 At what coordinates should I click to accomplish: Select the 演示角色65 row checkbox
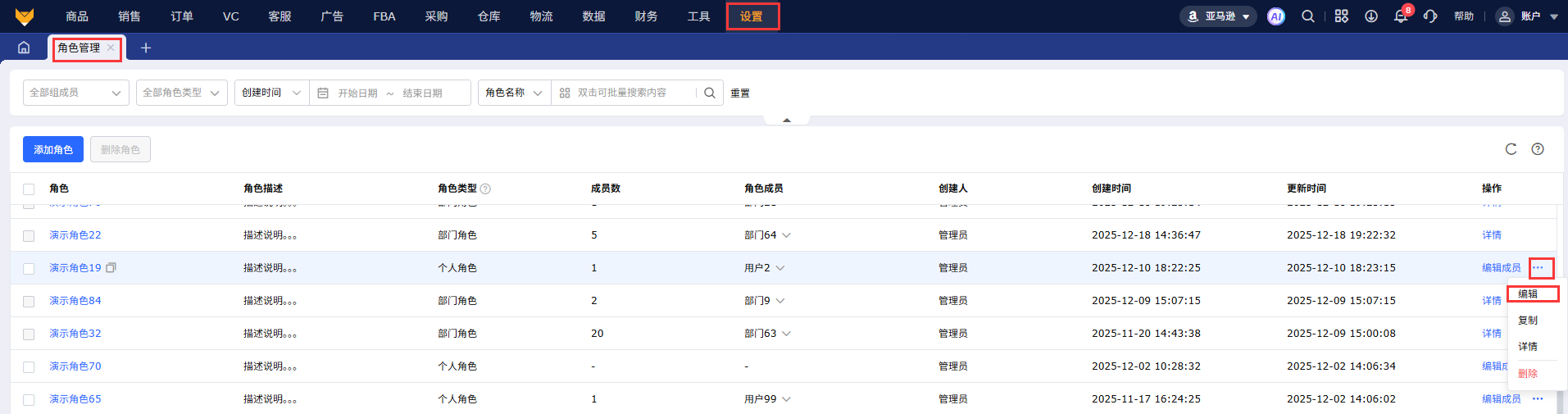(x=29, y=400)
